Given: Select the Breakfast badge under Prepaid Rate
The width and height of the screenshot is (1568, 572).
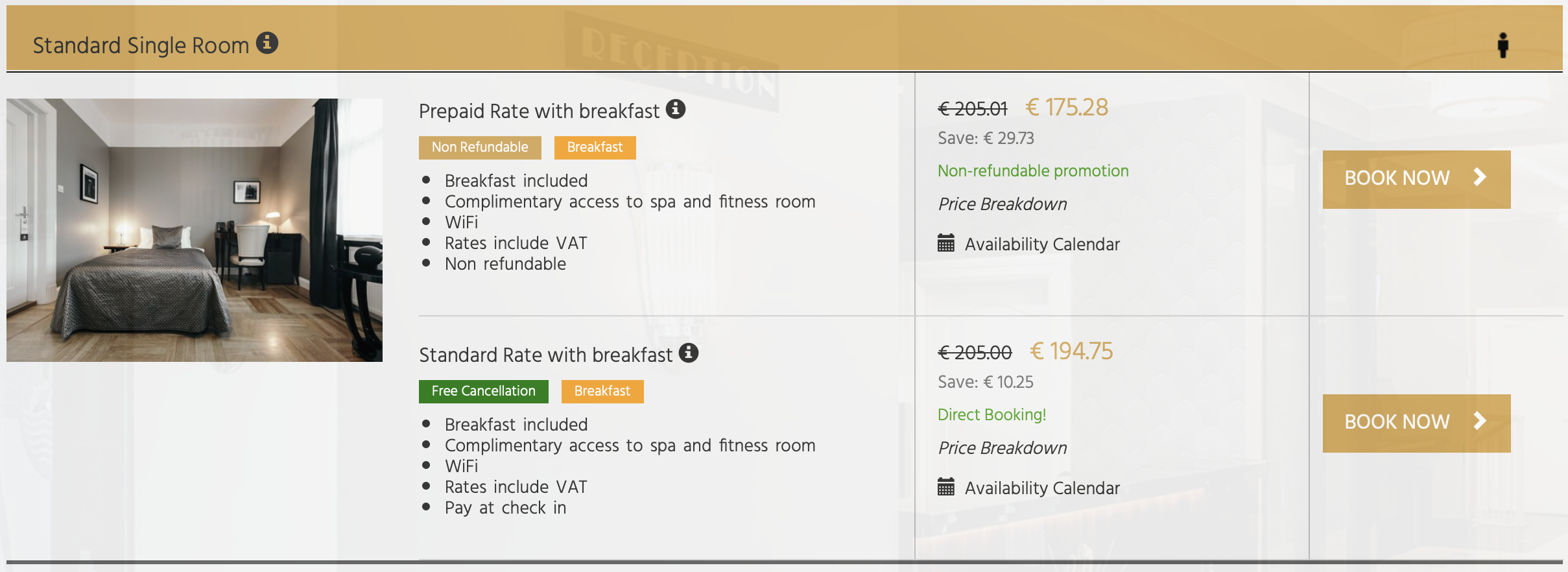Looking at the screenshot, I should tap(594, 147).
